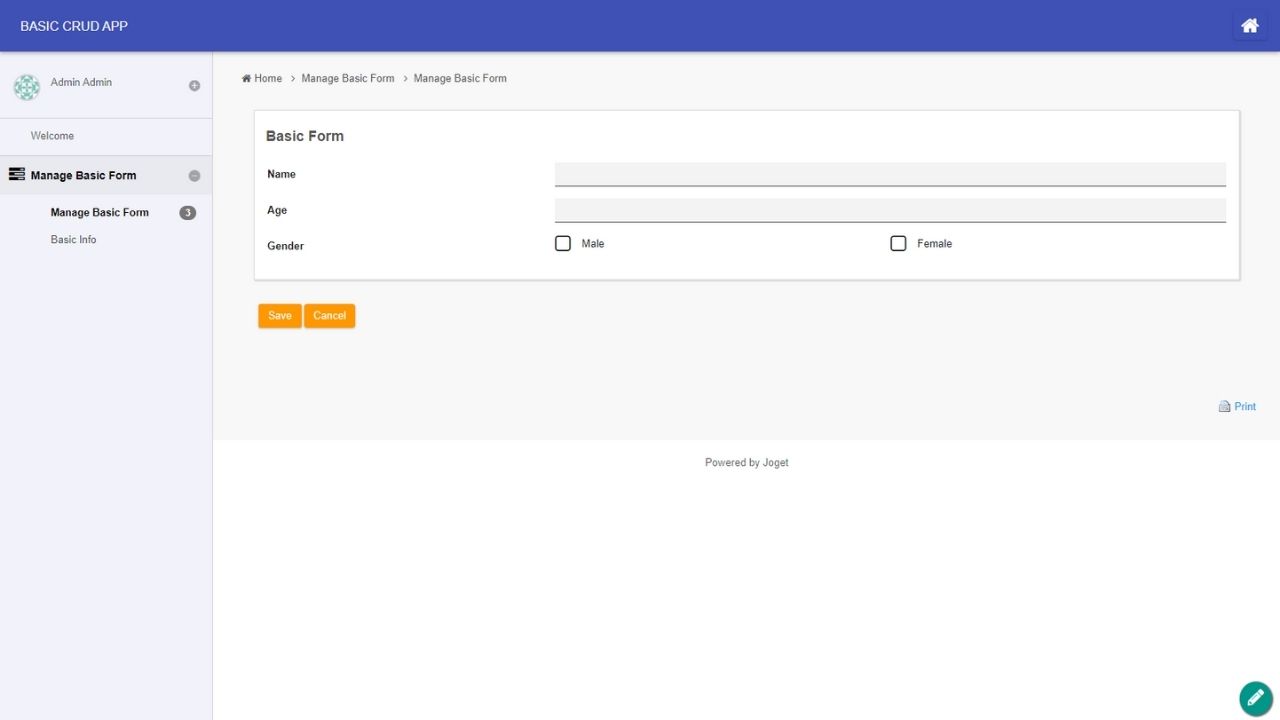Focus the Age input field
The height and width of the screenshot is (720, 1280).
889,210
